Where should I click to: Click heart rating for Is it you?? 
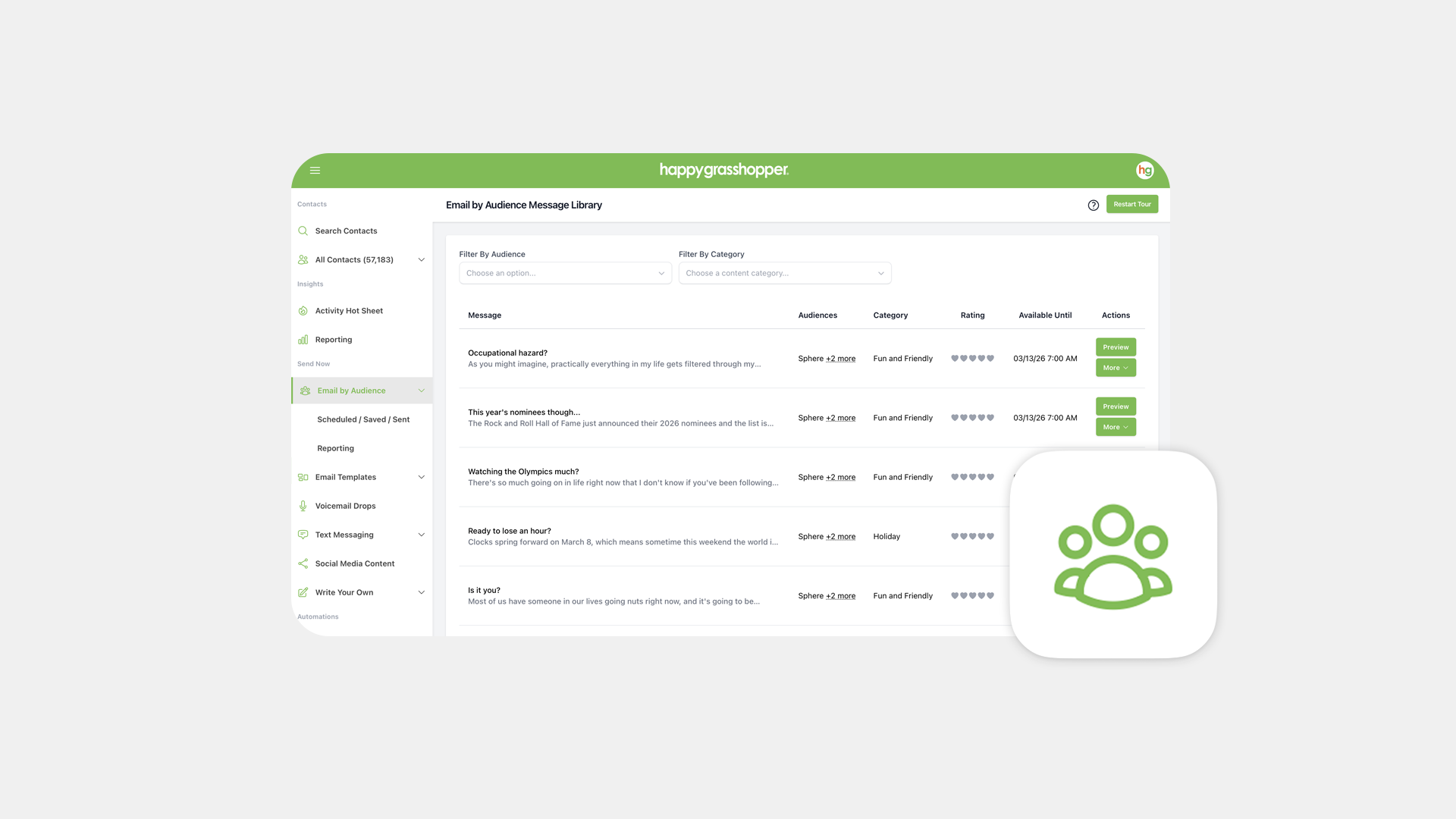pos(972,596)
